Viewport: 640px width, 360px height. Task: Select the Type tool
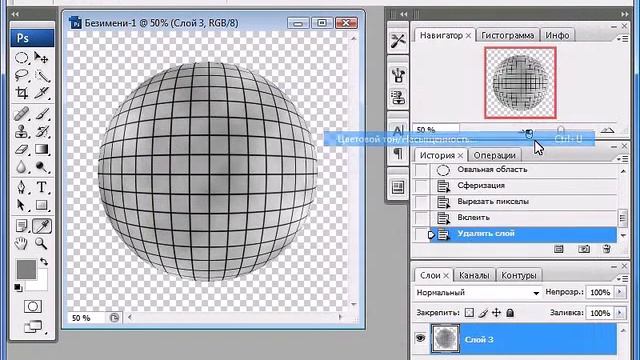click(41, 187)
